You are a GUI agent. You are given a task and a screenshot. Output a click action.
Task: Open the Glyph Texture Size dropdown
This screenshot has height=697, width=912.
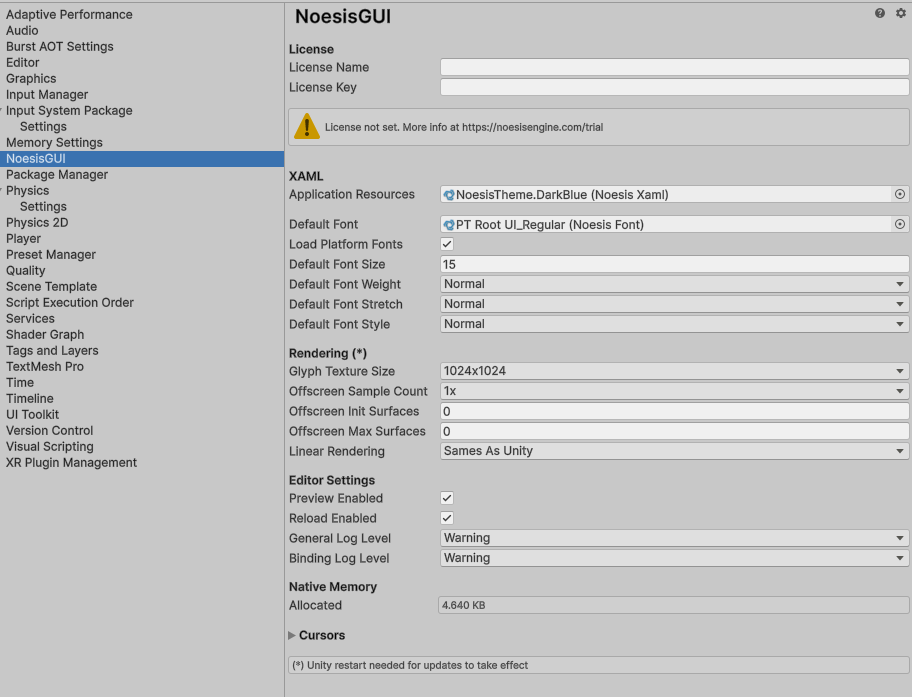click(674, 371)
